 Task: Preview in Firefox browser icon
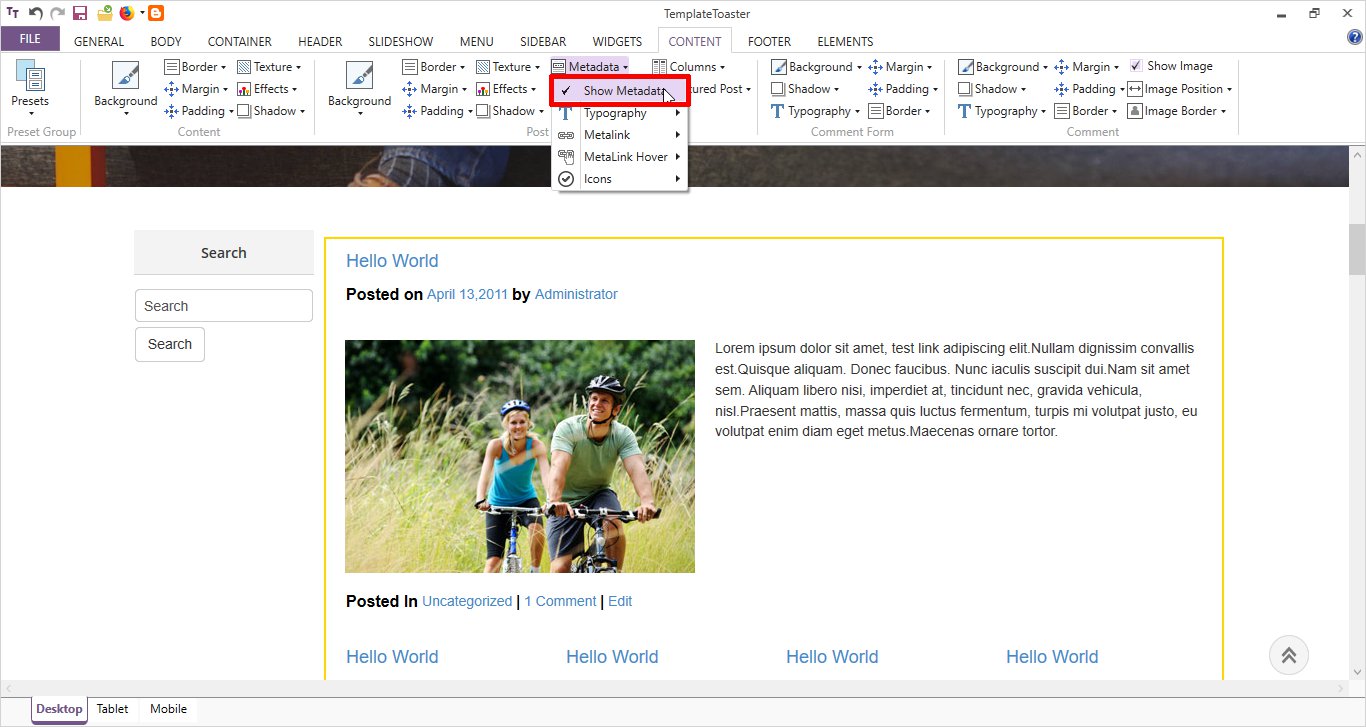[x=126, y=13]
